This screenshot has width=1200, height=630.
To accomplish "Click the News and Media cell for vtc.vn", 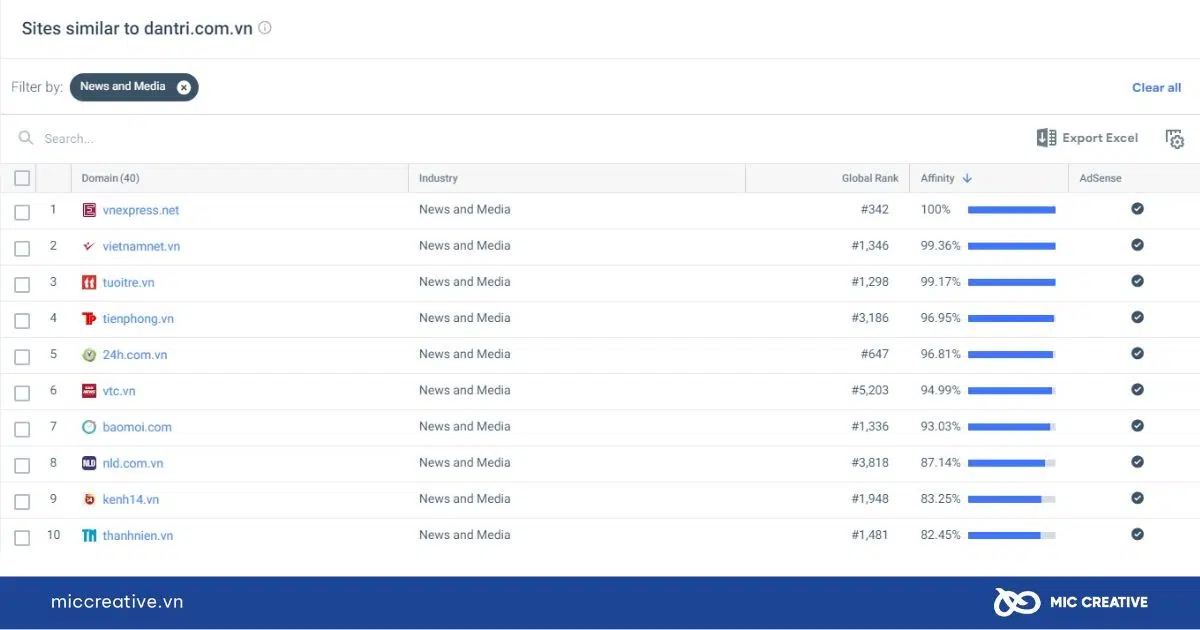I will point(465,390).
